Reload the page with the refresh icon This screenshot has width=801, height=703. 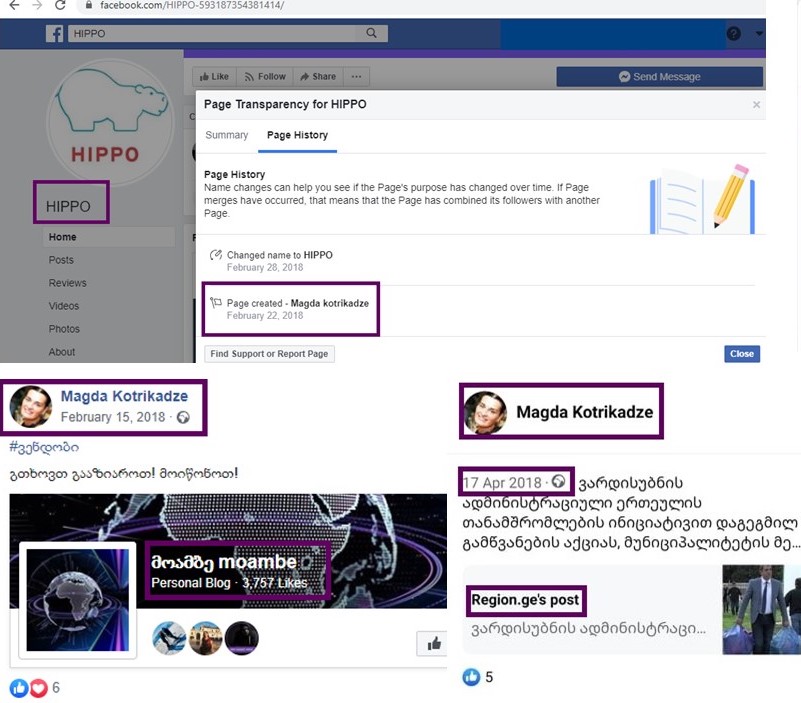coord(60,5)
